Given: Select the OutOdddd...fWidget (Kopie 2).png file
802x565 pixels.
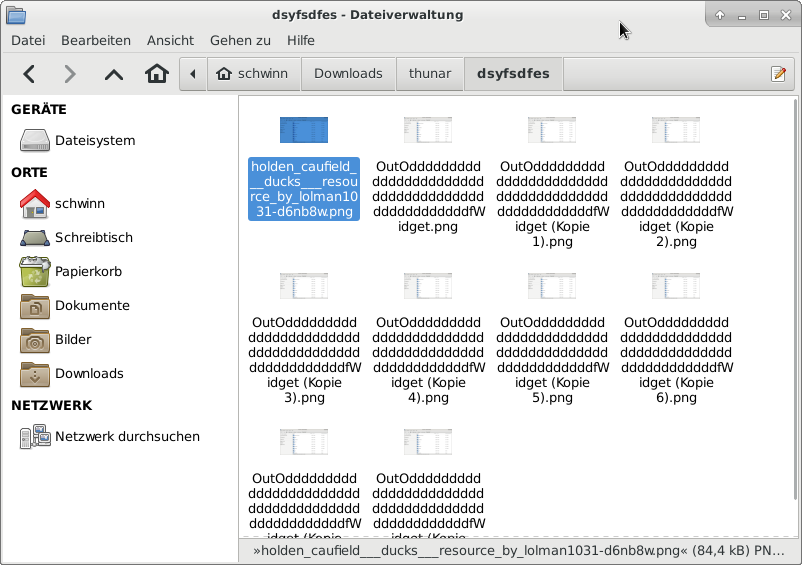Looking at the screenshot, I should click(x=675, y=130).
